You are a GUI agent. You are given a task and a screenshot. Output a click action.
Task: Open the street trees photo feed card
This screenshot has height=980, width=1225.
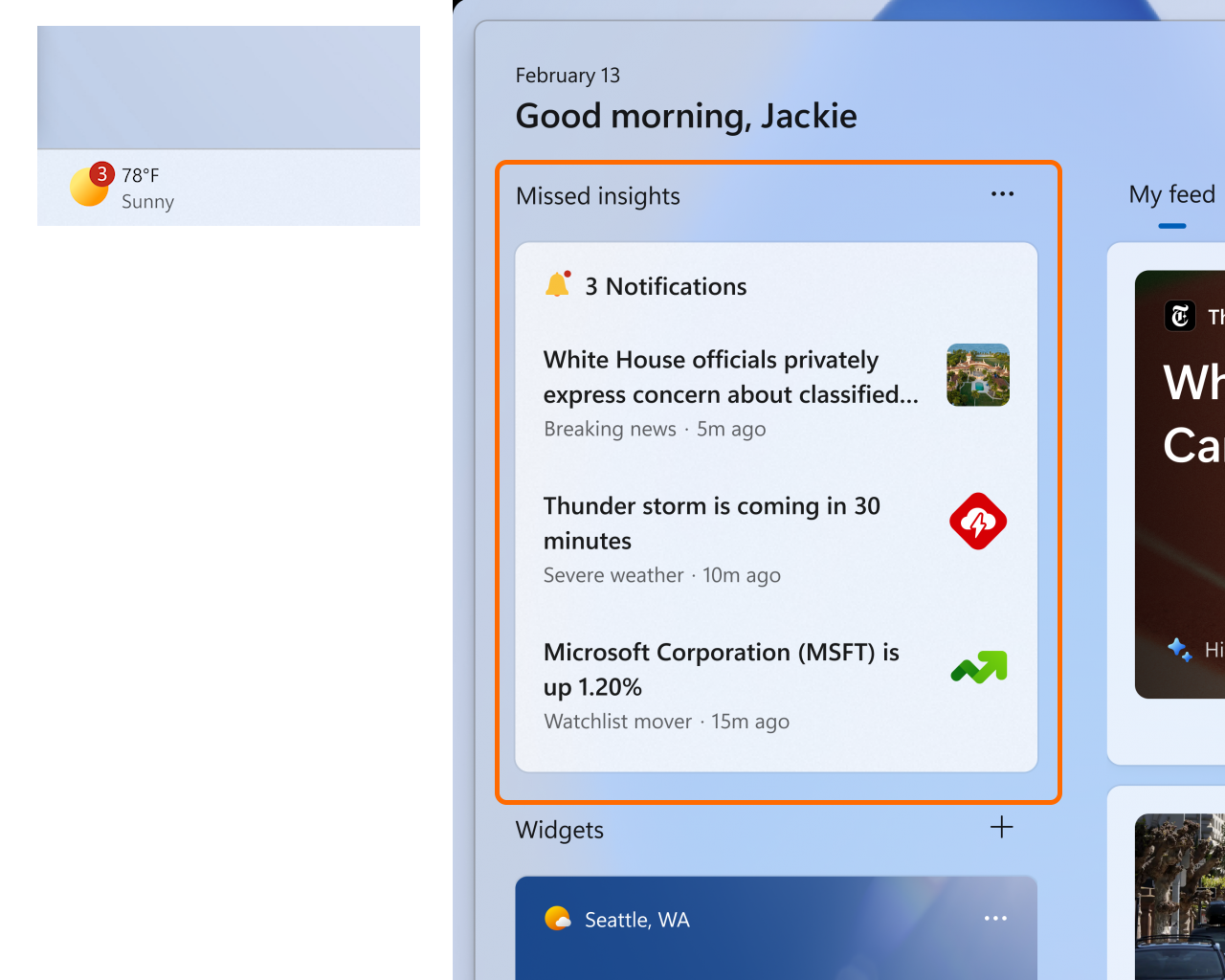(x=1180, y=897)
